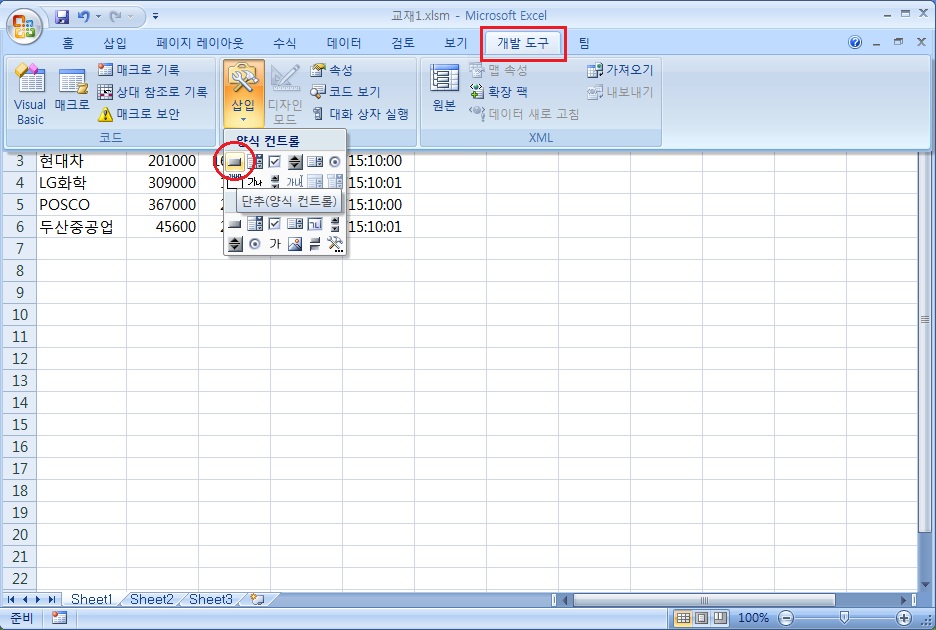
Task: Open More Controls in ActiveX section
Action: (333, 244)
